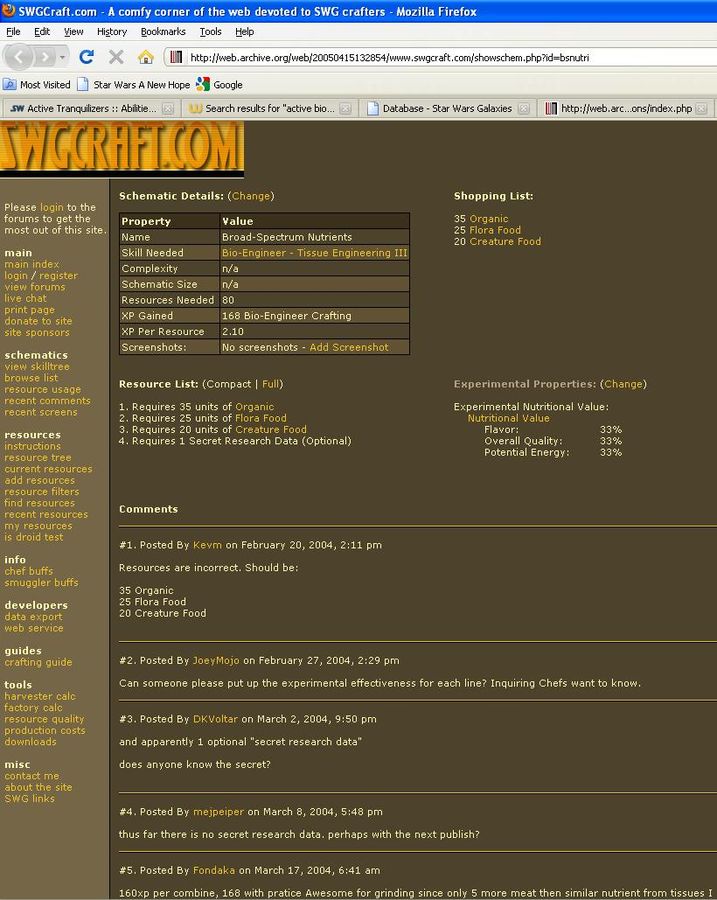Viewport: 717px width, 900px height.
Task: Click the Bio-Engineer Tissue Engineering III skill link
Action: [x=314, y=253]
